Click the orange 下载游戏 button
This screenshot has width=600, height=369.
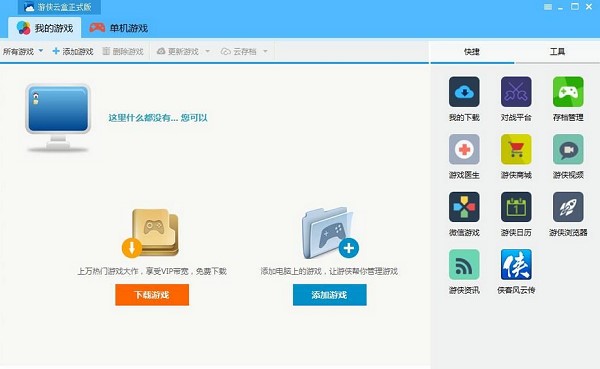tap(152, 295)
